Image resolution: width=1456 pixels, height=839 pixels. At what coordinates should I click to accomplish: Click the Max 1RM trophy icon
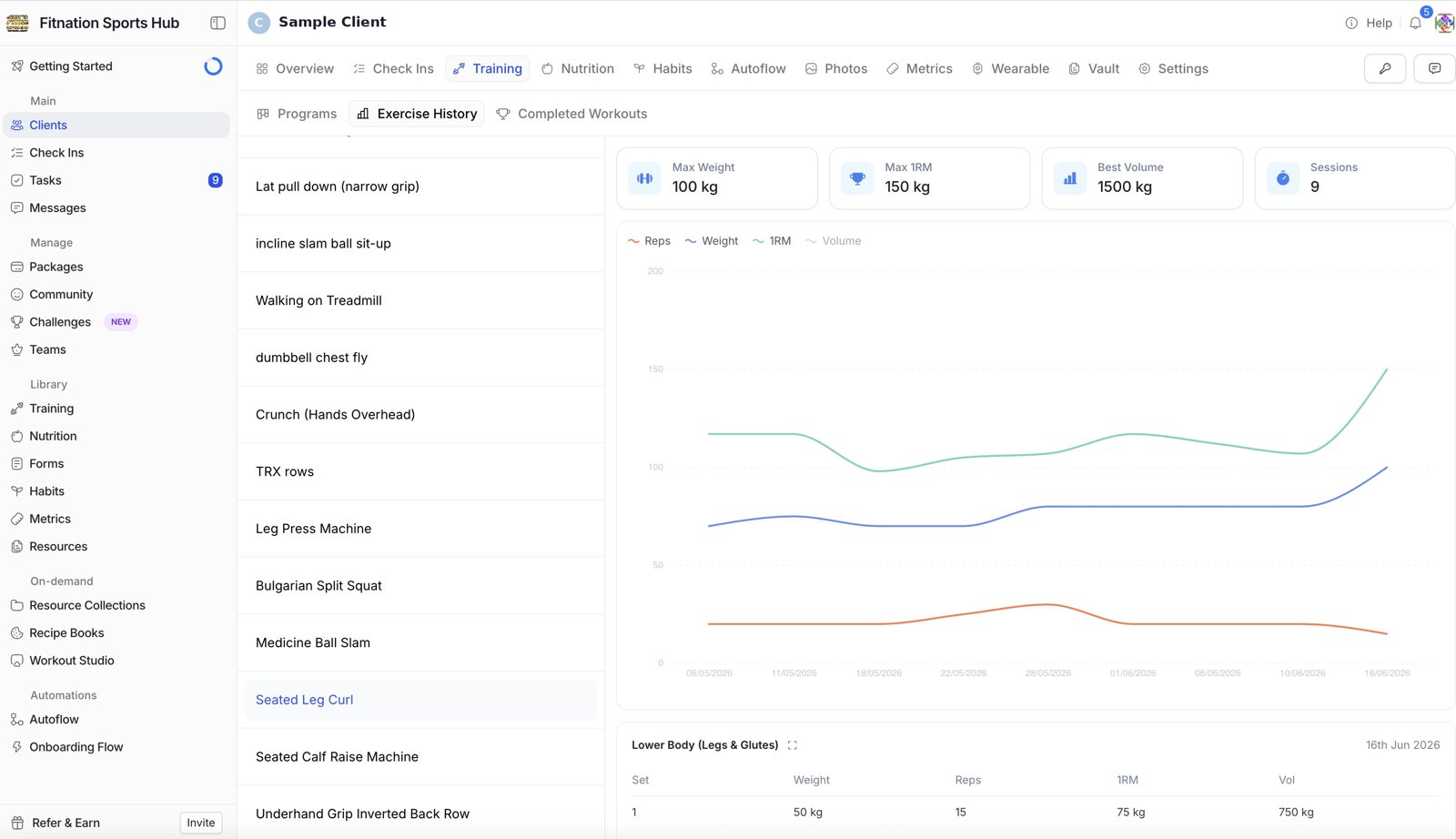point(857,178)
